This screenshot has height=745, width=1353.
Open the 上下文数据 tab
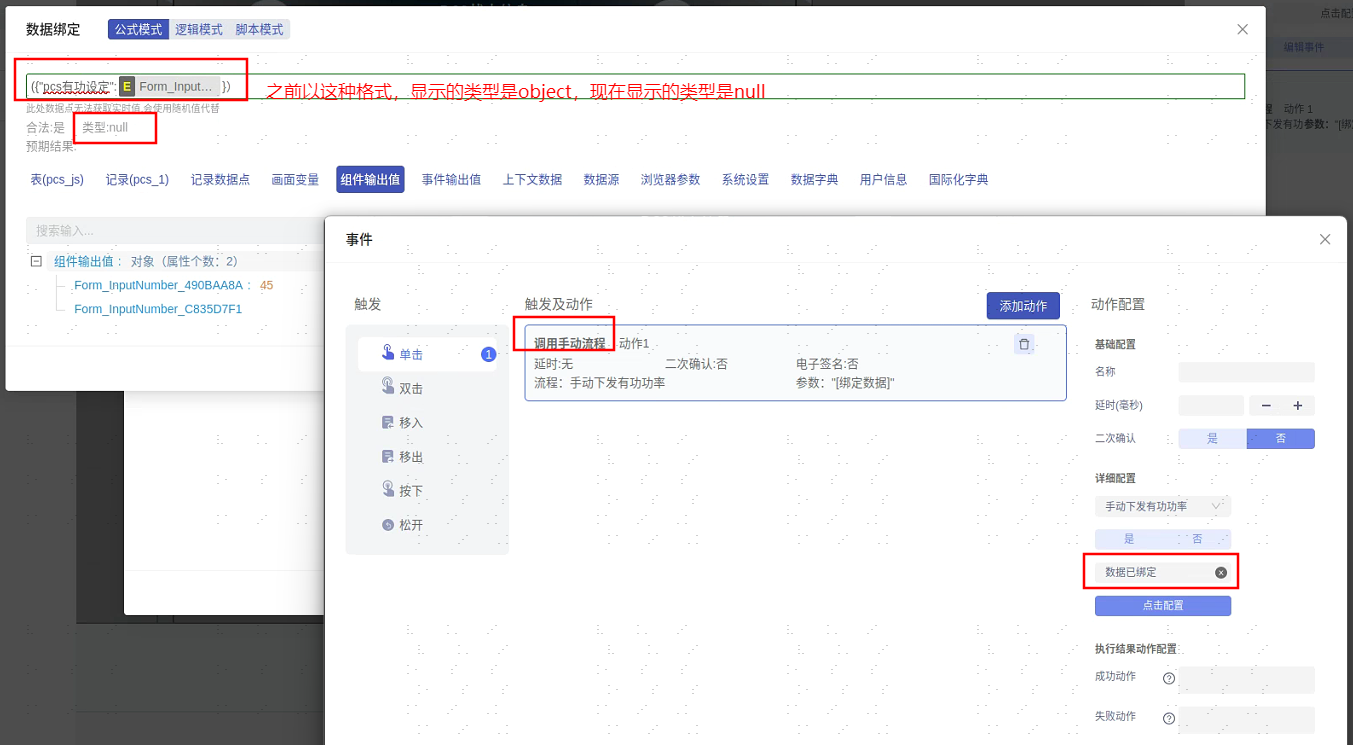coord(532,179)
